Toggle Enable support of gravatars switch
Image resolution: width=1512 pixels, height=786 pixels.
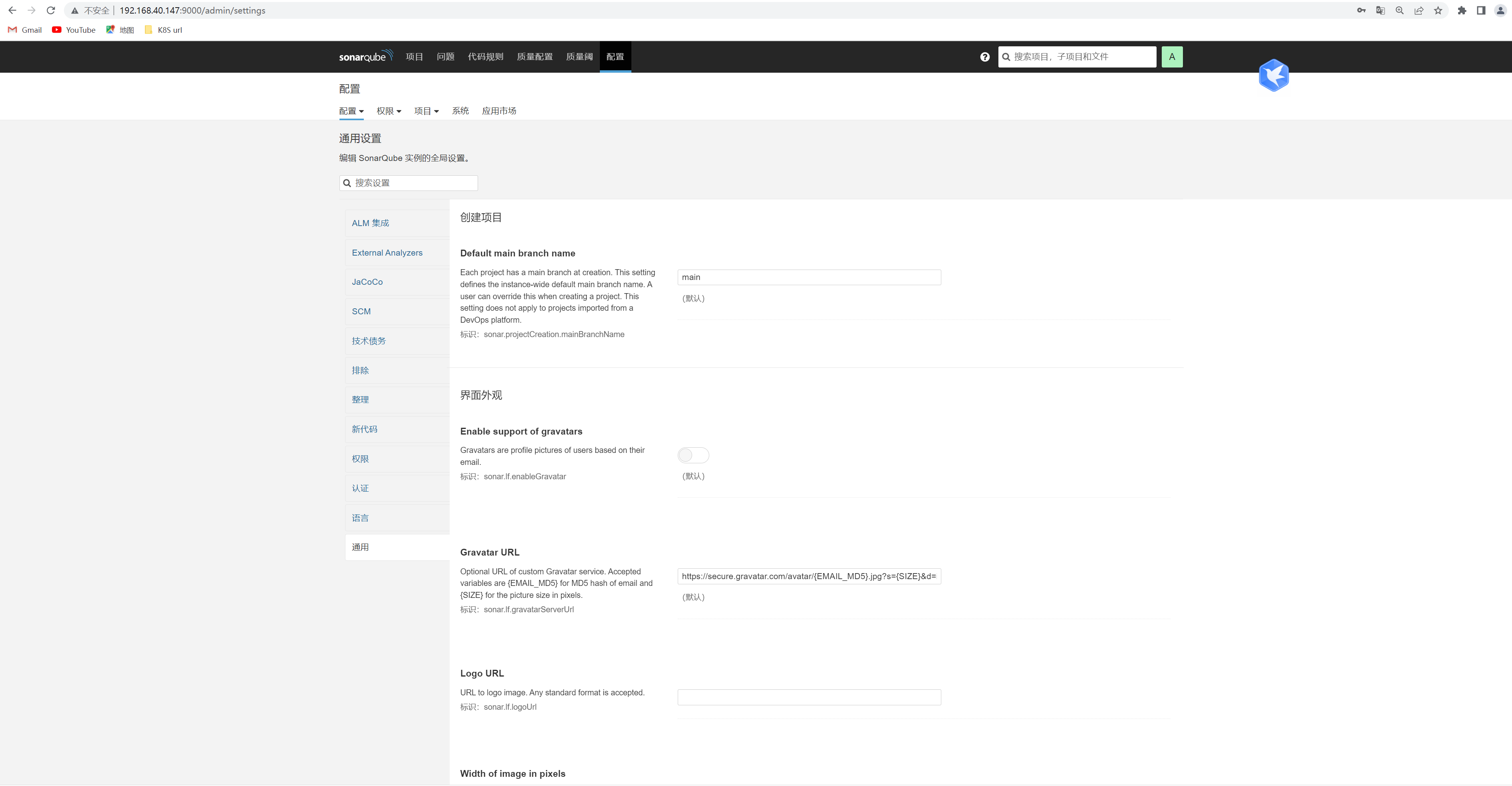pyautogui.click(x=693, y=456)
